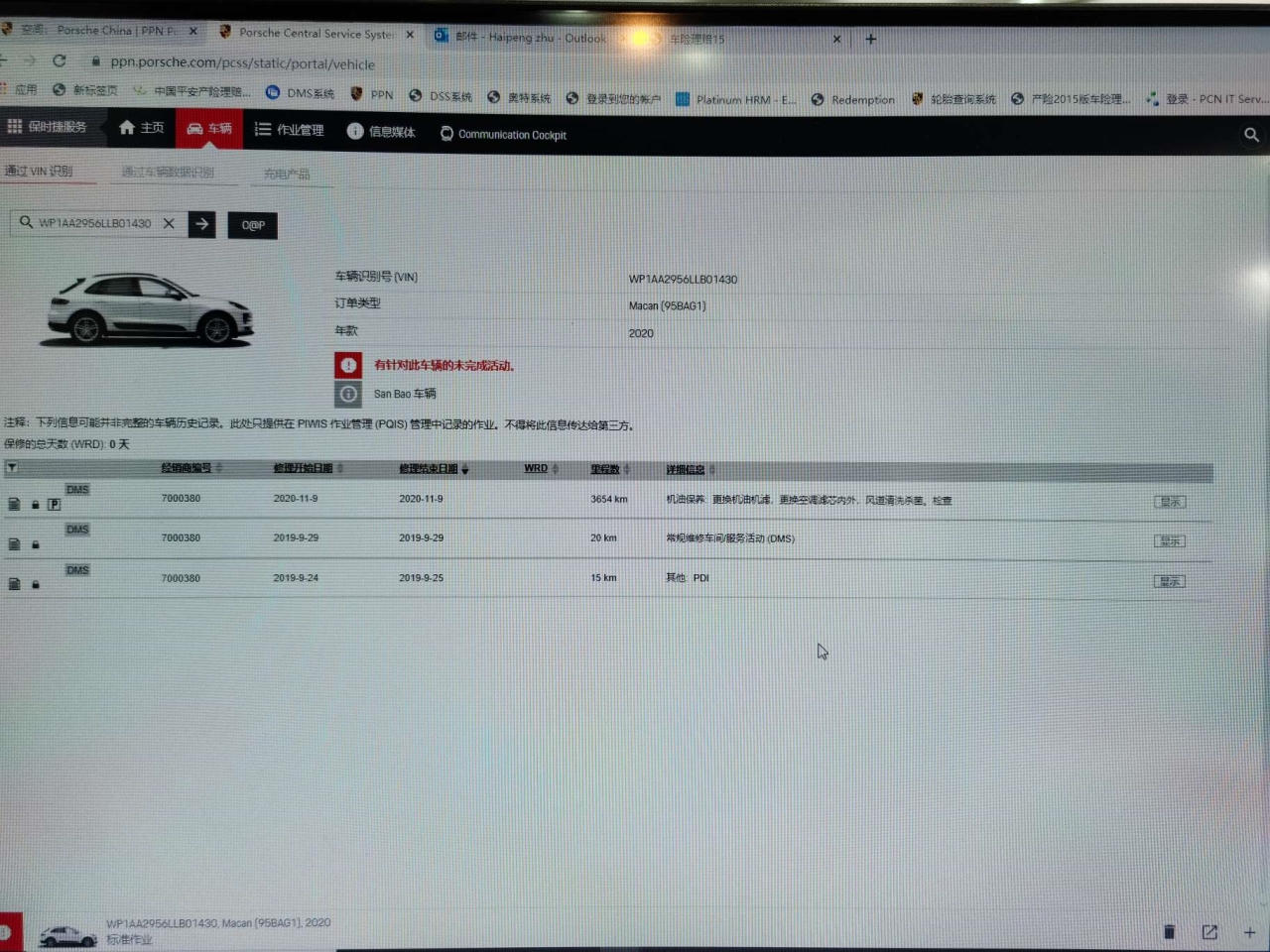1270x952 pixels.
Task: Open the 奥特系统 bookmark
Action: pos(519,97)
